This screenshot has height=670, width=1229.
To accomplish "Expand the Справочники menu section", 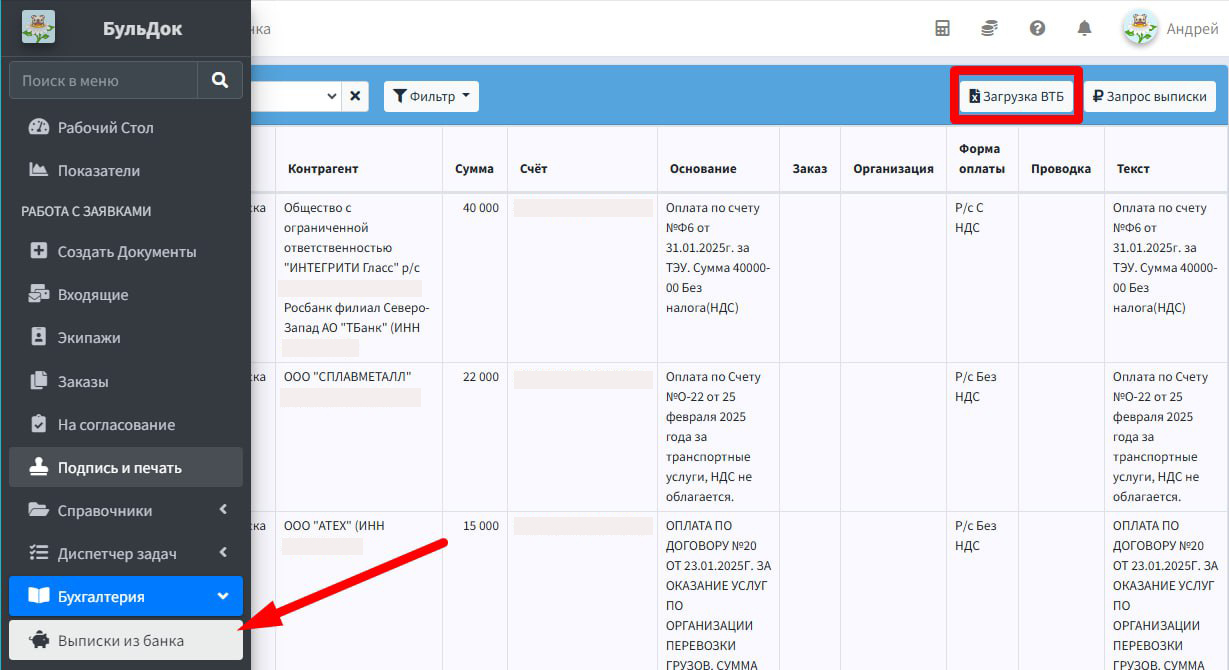I will 126,510.
